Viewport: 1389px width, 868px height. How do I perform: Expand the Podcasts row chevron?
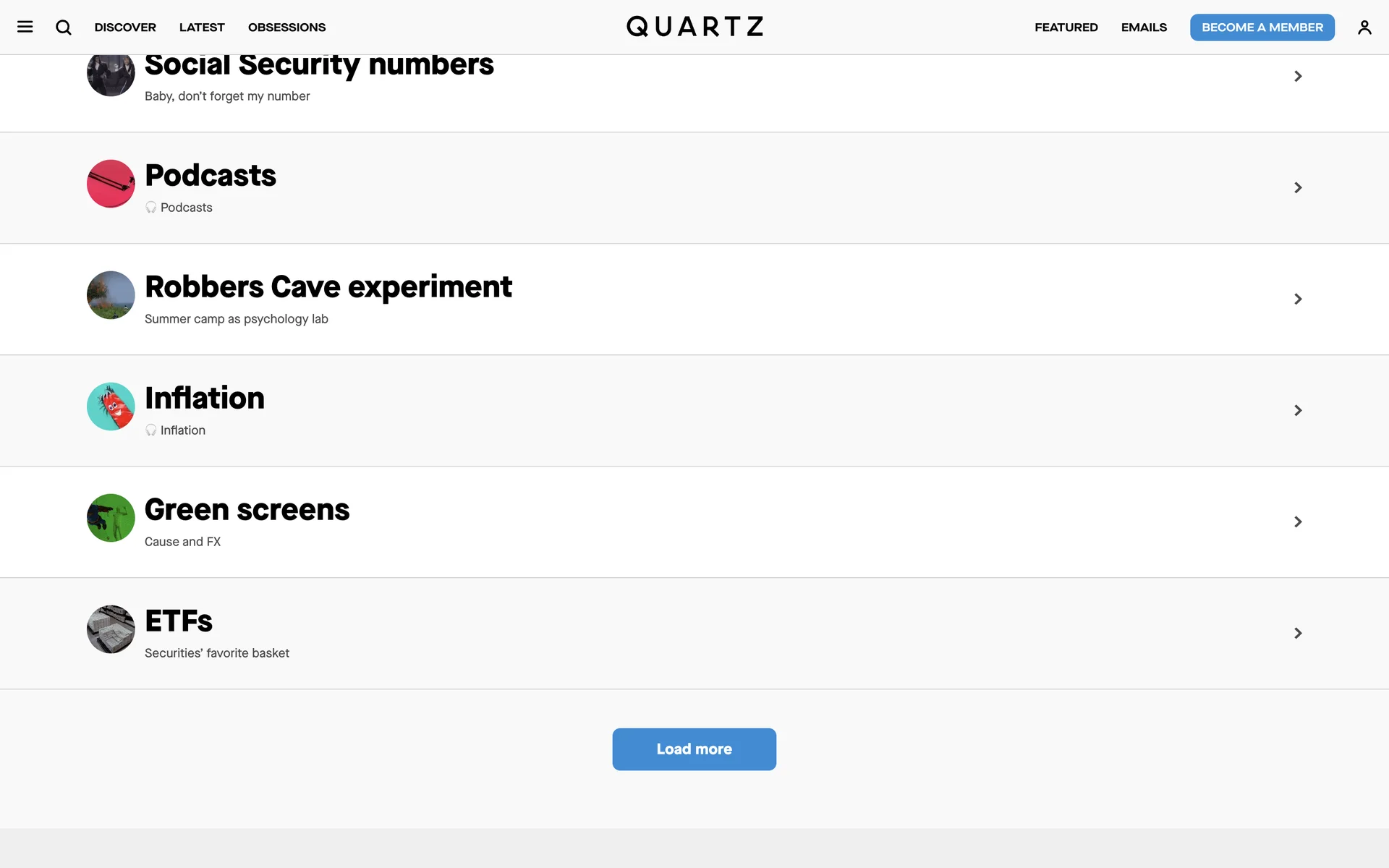point(1298,188)
